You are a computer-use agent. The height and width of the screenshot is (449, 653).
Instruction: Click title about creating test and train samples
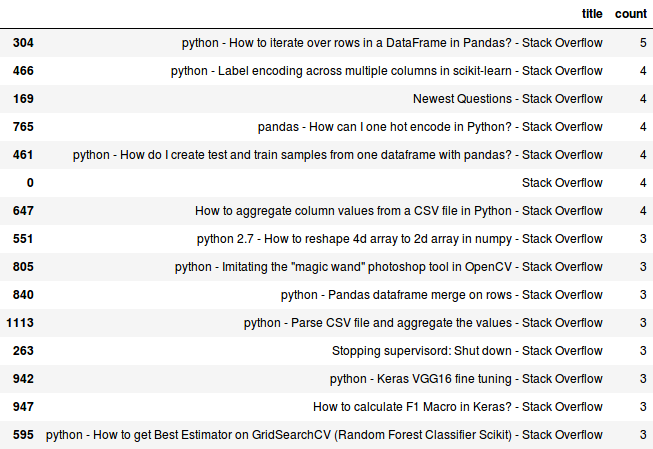(337, 155)
